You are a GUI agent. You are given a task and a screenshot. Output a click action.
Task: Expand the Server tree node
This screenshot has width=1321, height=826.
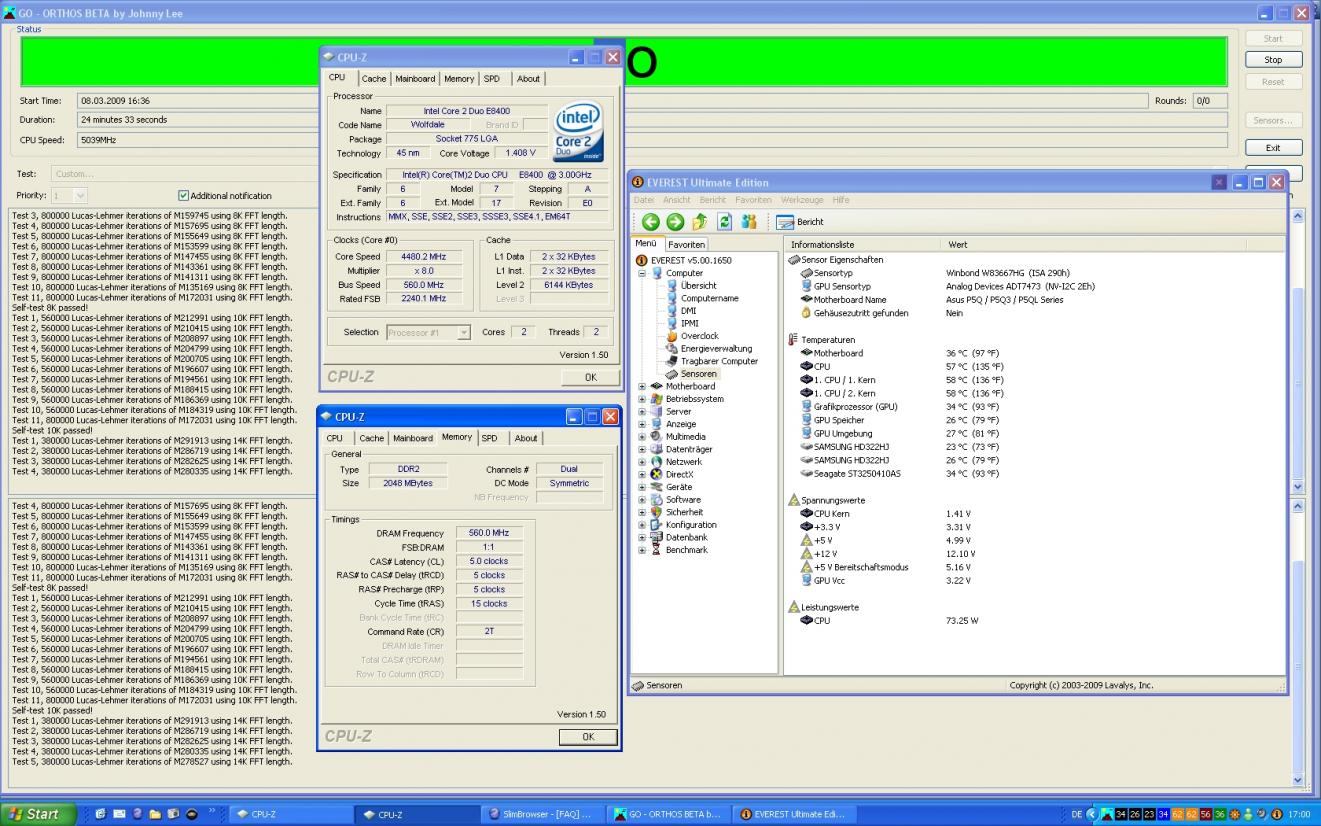click(x=642, y=412)
